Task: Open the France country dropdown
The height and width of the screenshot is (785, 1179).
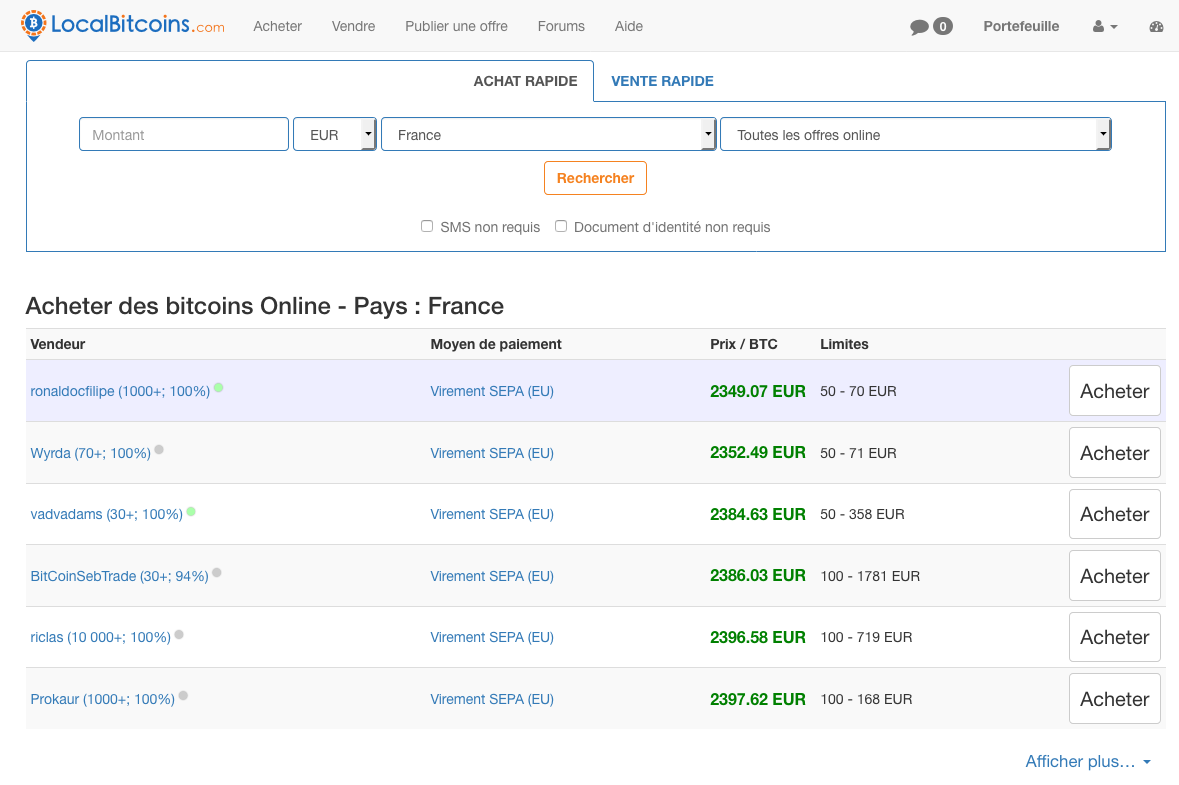Action: coord(548,134)
